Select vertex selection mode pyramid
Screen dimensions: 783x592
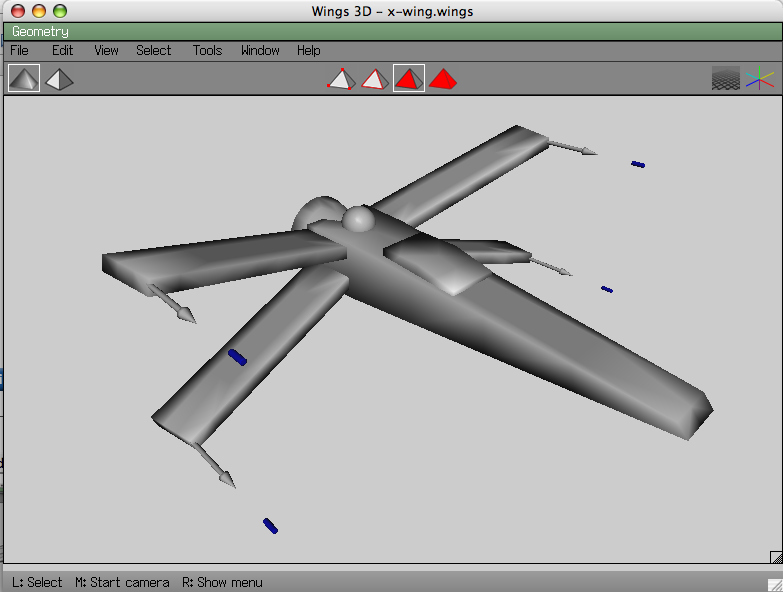[x=341, y=78]
